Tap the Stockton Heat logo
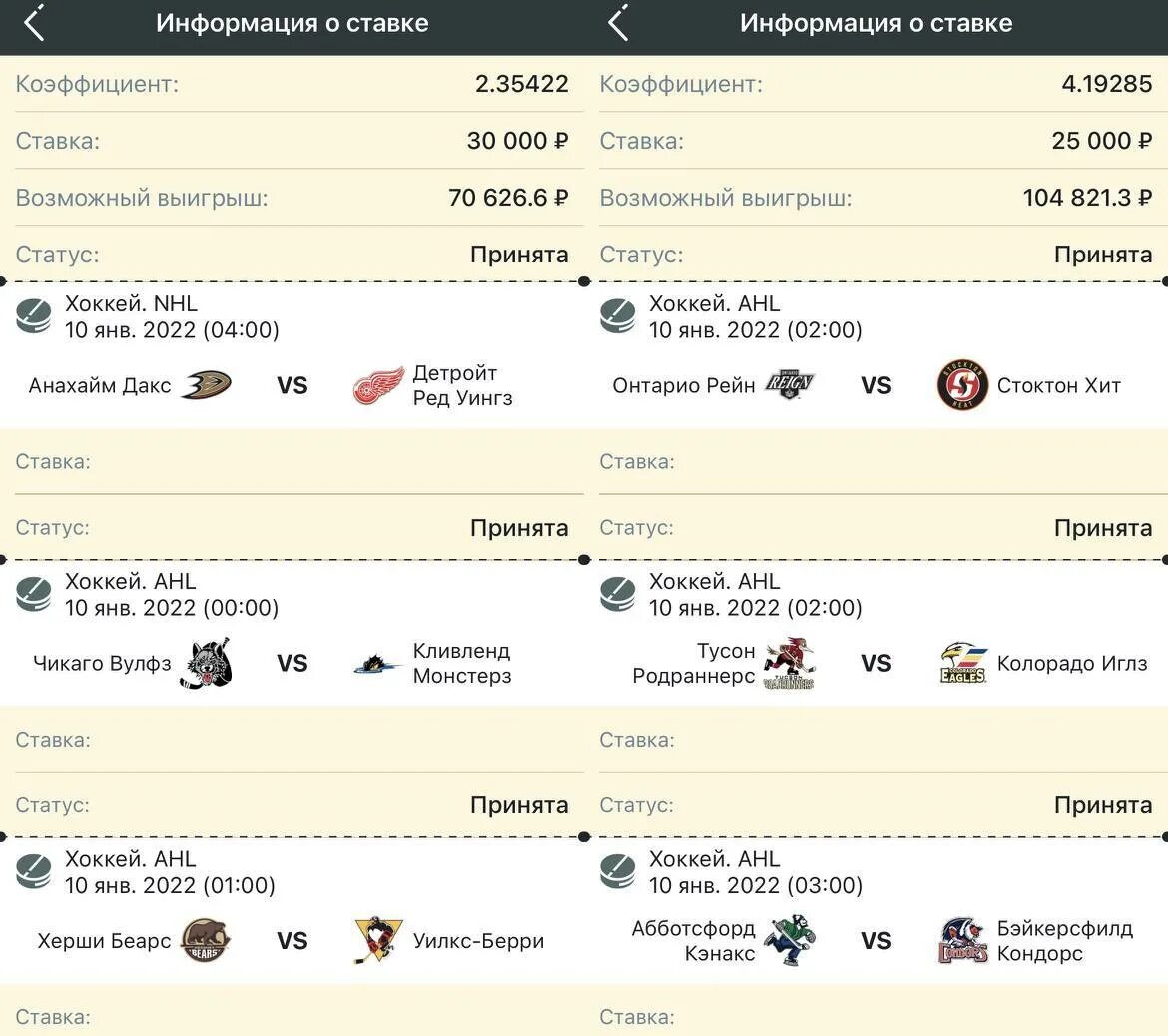 (x=962, y=385)
